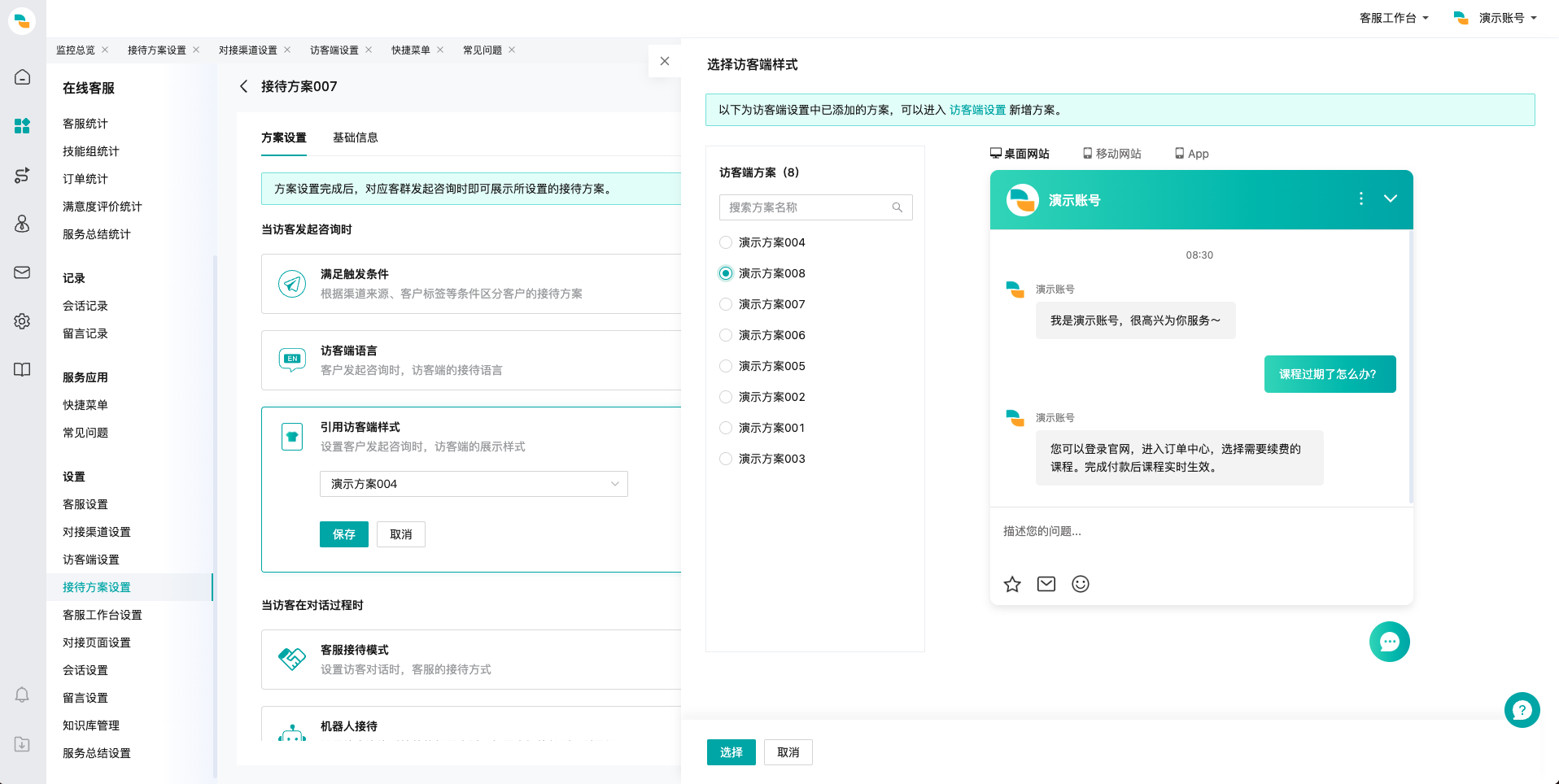Collapse the chat preview with chevron down
This screenshot has width=1559, height=784.
[1391, 198]
